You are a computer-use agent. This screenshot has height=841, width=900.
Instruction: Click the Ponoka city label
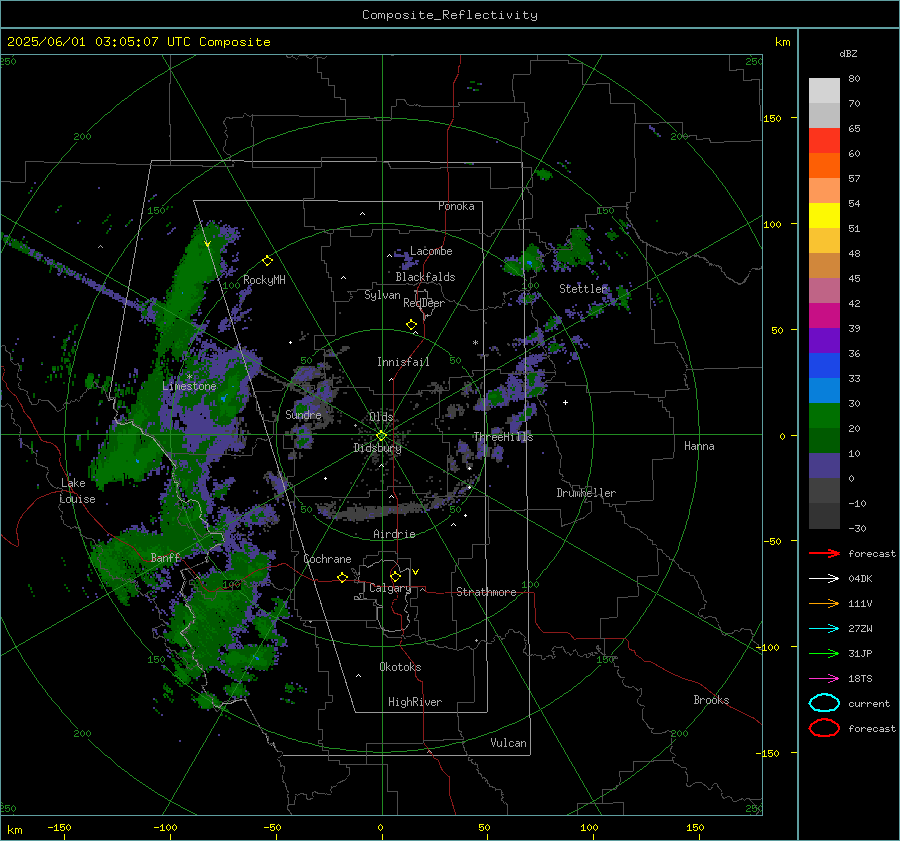click(x=456, y=206)
